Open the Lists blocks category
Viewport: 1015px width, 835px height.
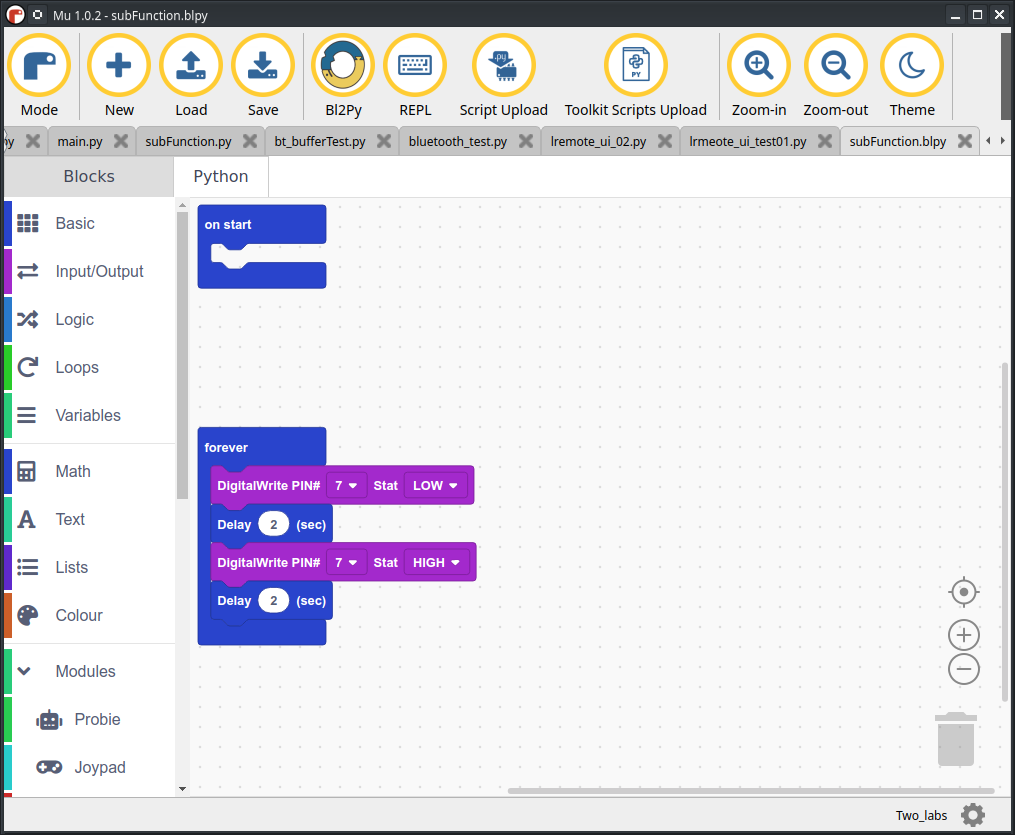point(89,567)
